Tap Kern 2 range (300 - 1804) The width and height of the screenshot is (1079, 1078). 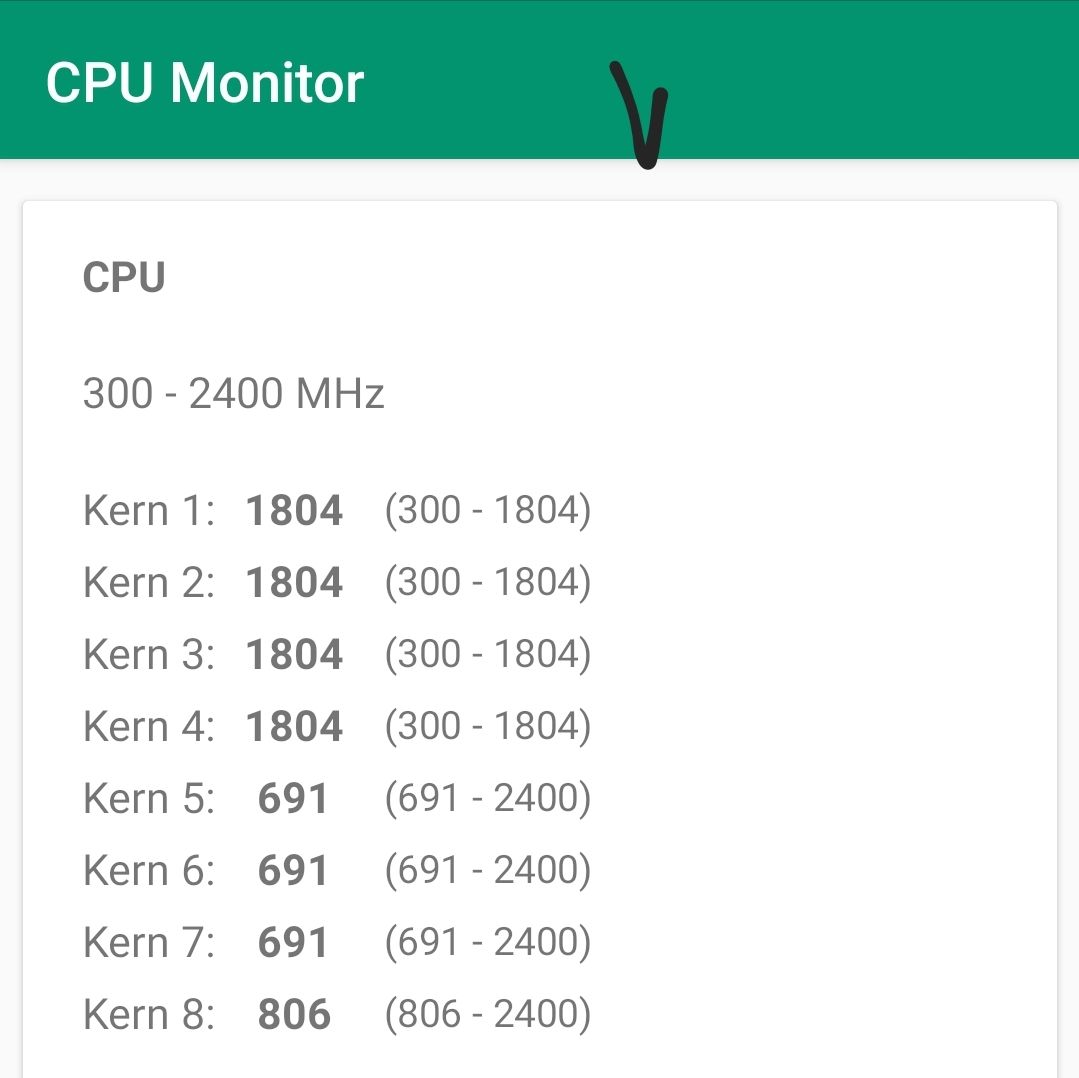[x=488, y=583]
